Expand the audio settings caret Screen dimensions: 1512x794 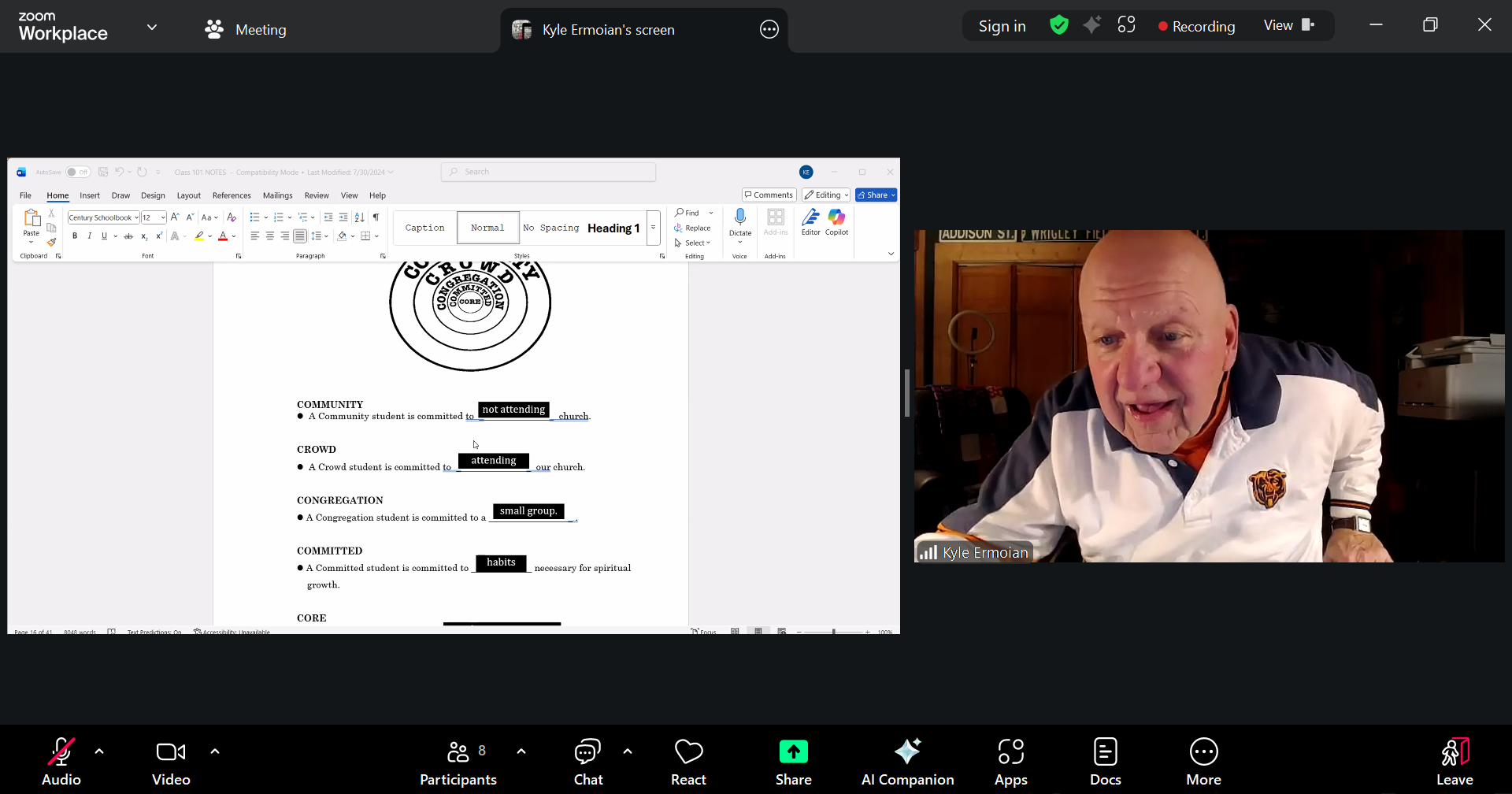(x=99, y=751)
